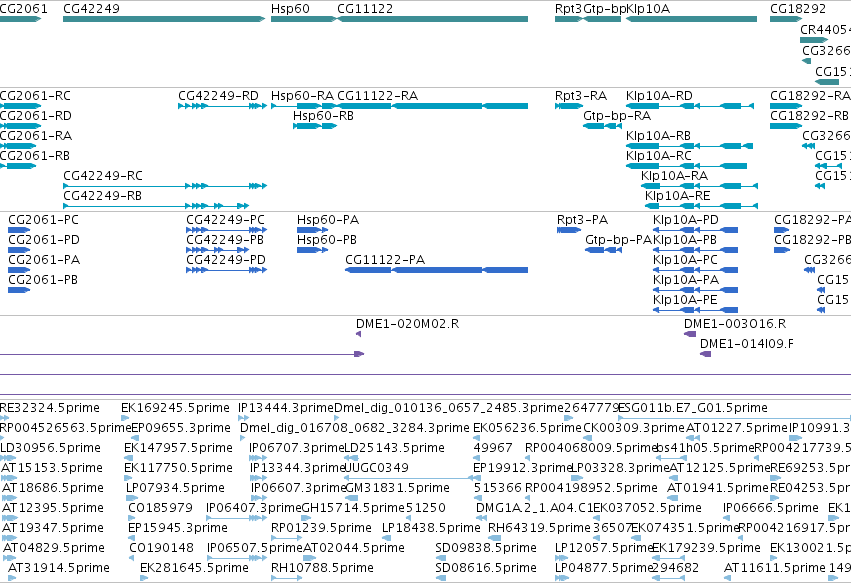Image resolution: width=851 pixels, height=583 pixels.
Task: Select EST SD09838.5prime
Action: click(441, 558)
